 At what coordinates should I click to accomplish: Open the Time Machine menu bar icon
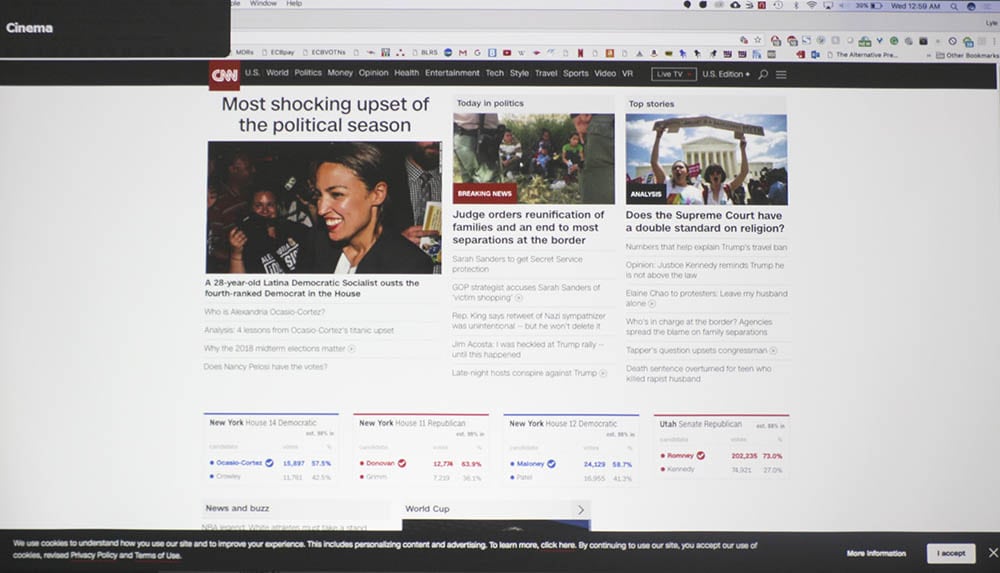[778, 5]
